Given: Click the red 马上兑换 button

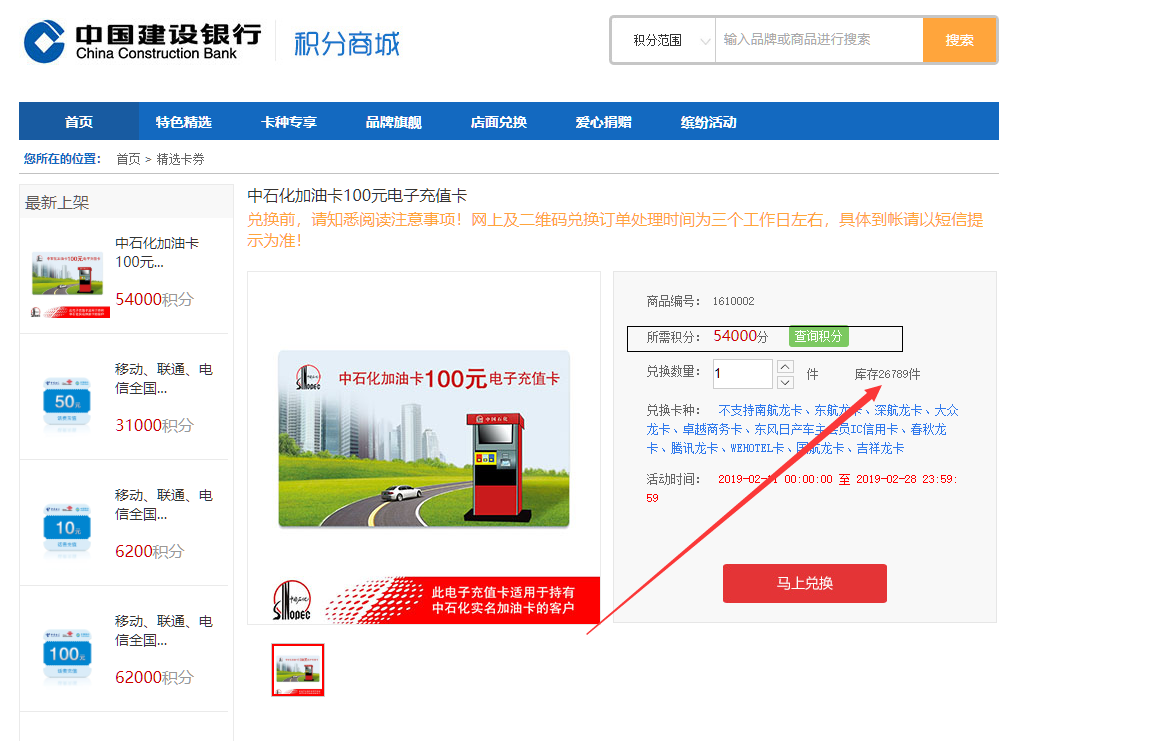Looking at the screenshot, I should 805,583.
